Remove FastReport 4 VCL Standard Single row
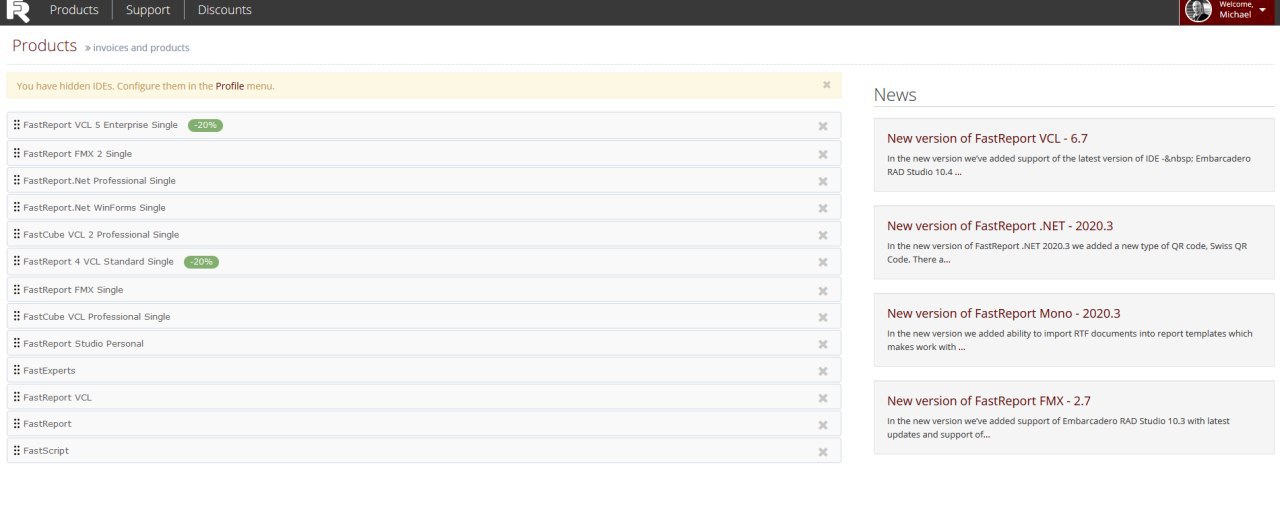 click(x=823, y=263)
